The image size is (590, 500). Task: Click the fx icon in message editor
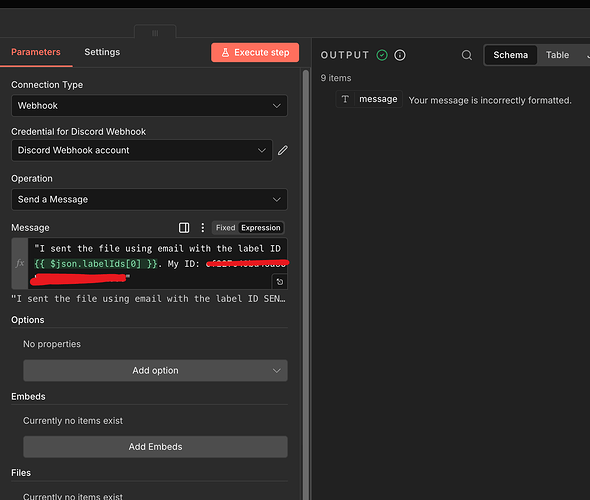tap(20, 263)
